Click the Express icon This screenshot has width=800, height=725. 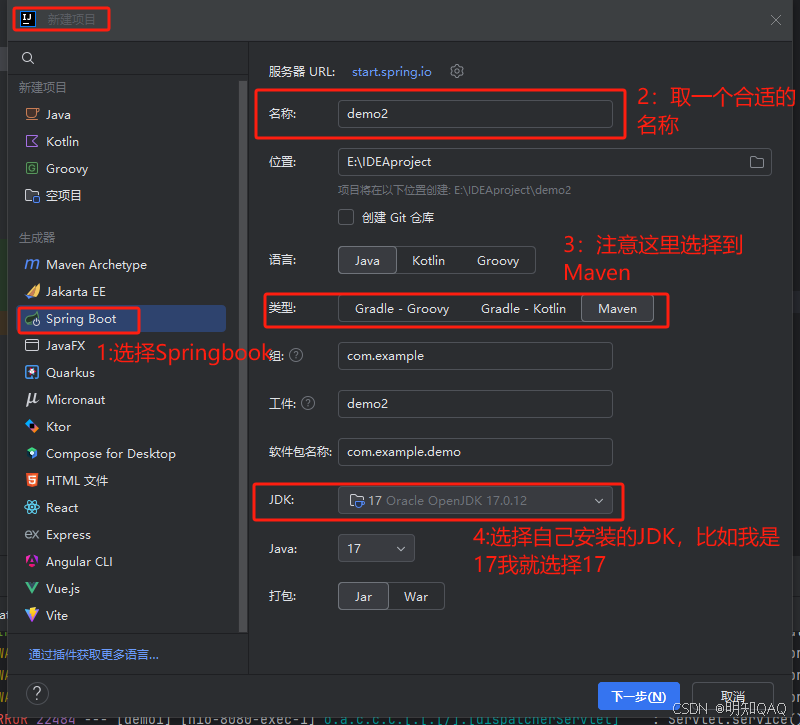coord(32,534)
